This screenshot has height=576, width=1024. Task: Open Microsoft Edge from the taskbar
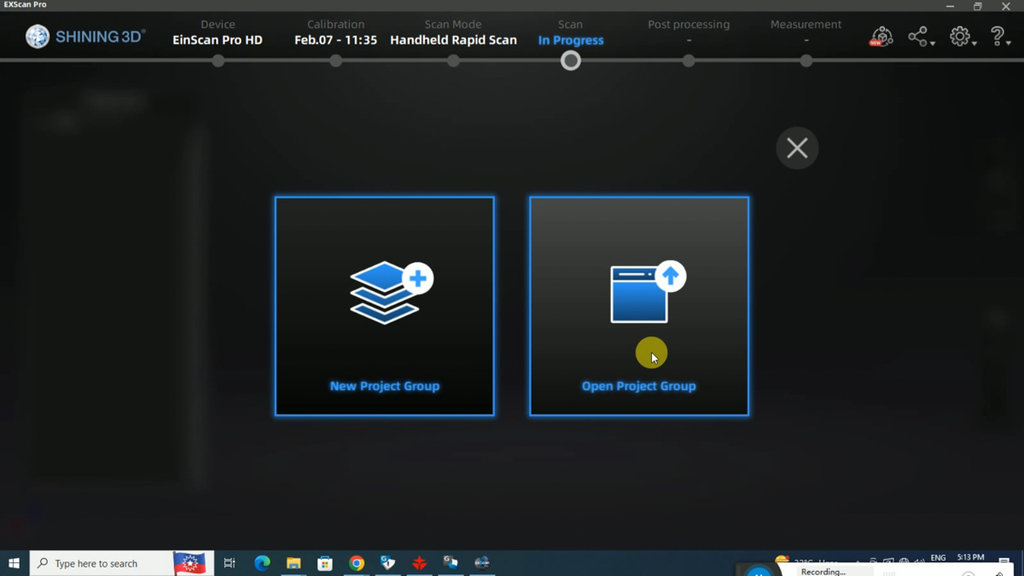(262, 563)
